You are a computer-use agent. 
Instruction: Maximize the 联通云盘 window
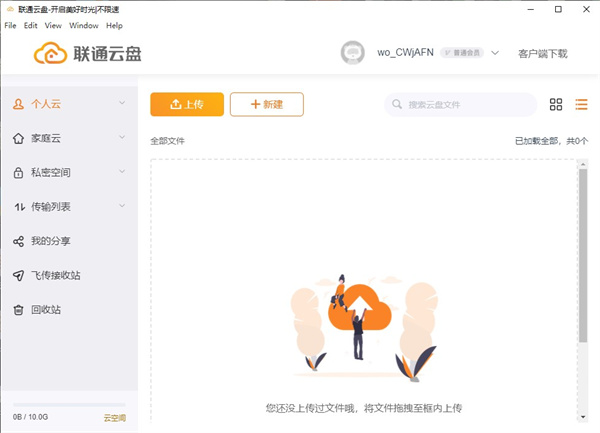pyautogui.click(x=558, y=9)
